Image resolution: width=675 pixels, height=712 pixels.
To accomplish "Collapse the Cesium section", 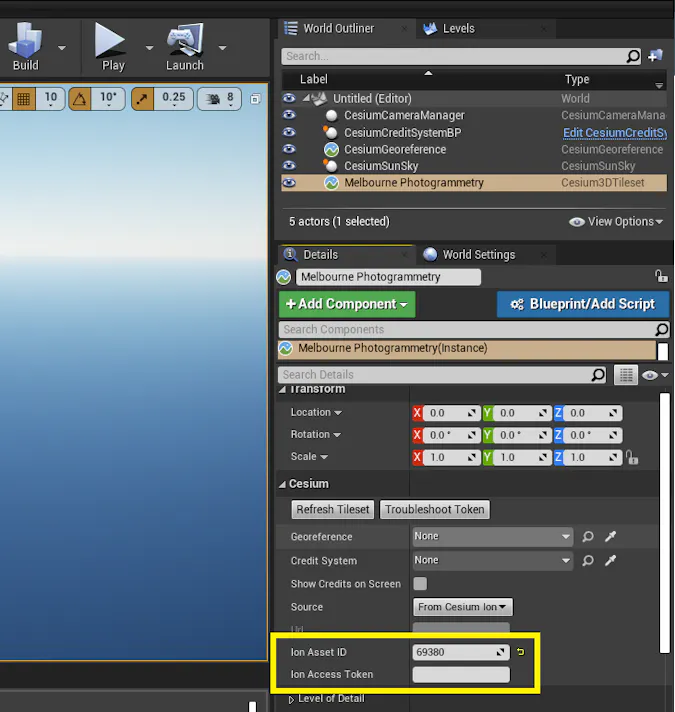I will point(282,484).
